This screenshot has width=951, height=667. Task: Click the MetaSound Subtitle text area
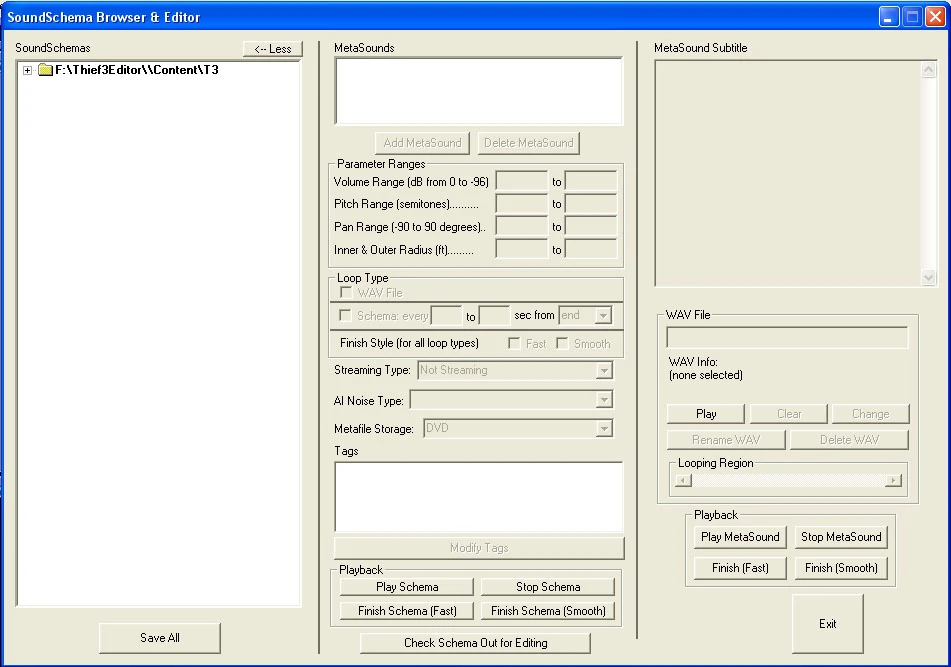(788, 173)
